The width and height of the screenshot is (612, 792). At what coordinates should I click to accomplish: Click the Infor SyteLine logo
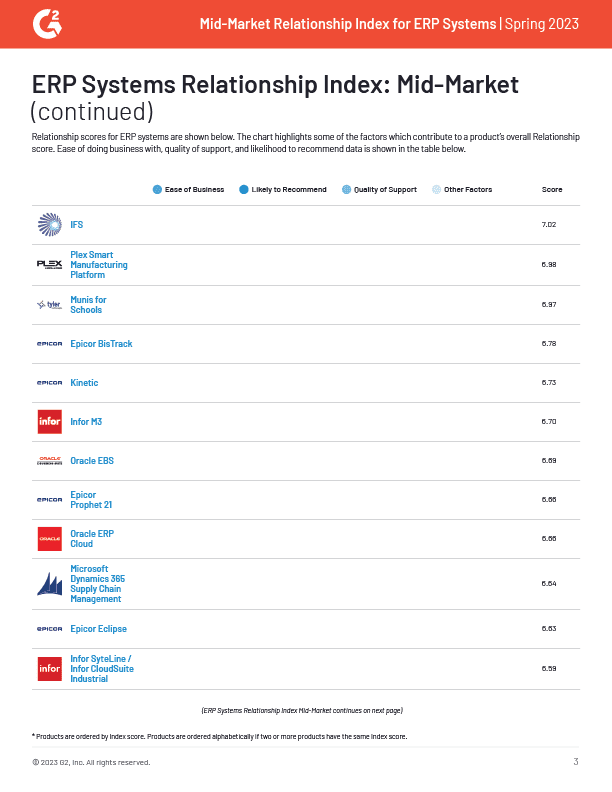(49, 668)
